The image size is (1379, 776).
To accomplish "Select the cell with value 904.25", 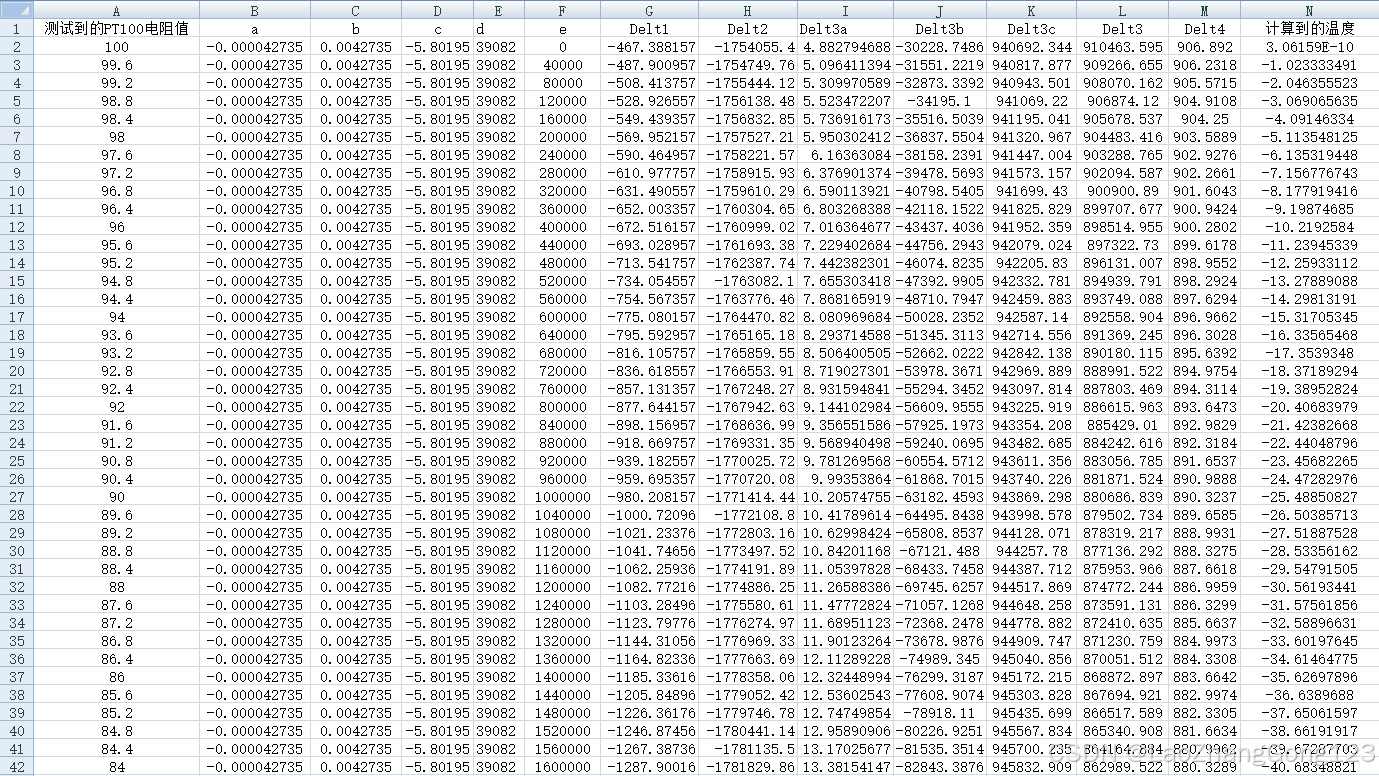I will pos(1204,119).
